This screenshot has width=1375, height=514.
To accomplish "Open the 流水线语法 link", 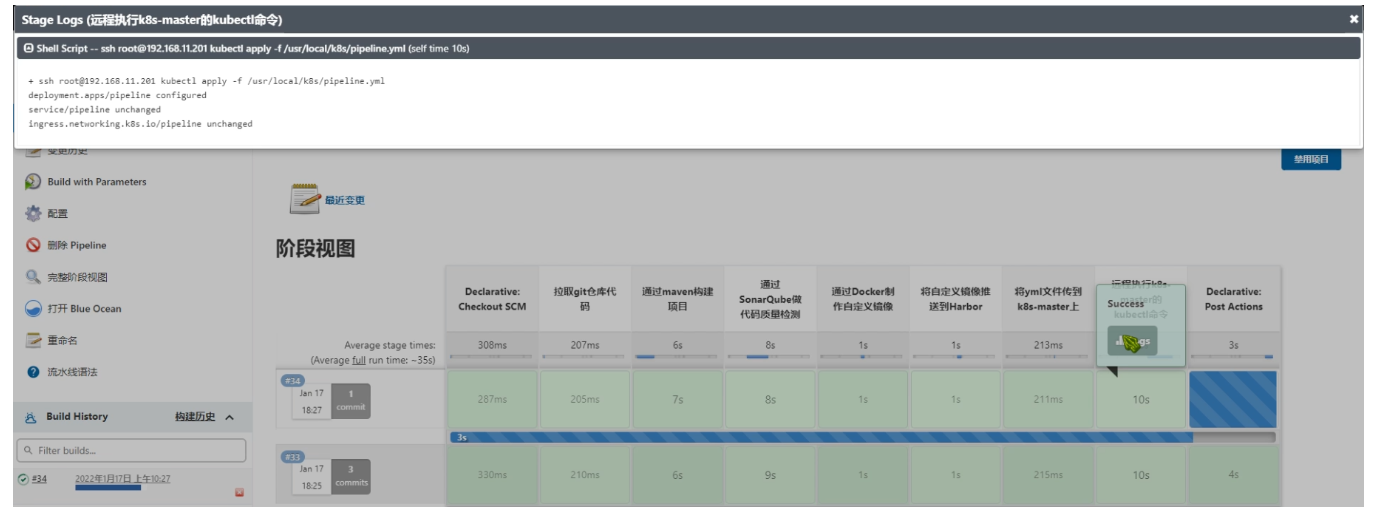I will pos(73,372).
